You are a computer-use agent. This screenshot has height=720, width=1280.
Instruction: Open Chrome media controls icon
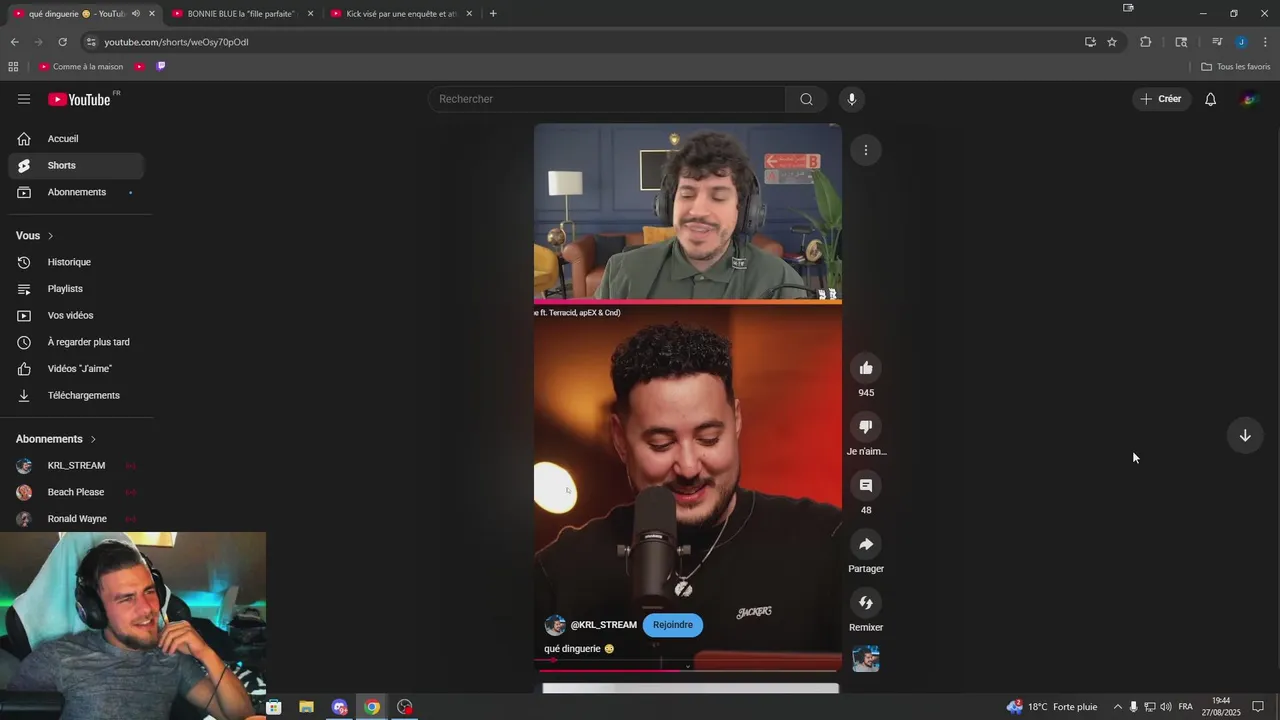(1217, 42)
